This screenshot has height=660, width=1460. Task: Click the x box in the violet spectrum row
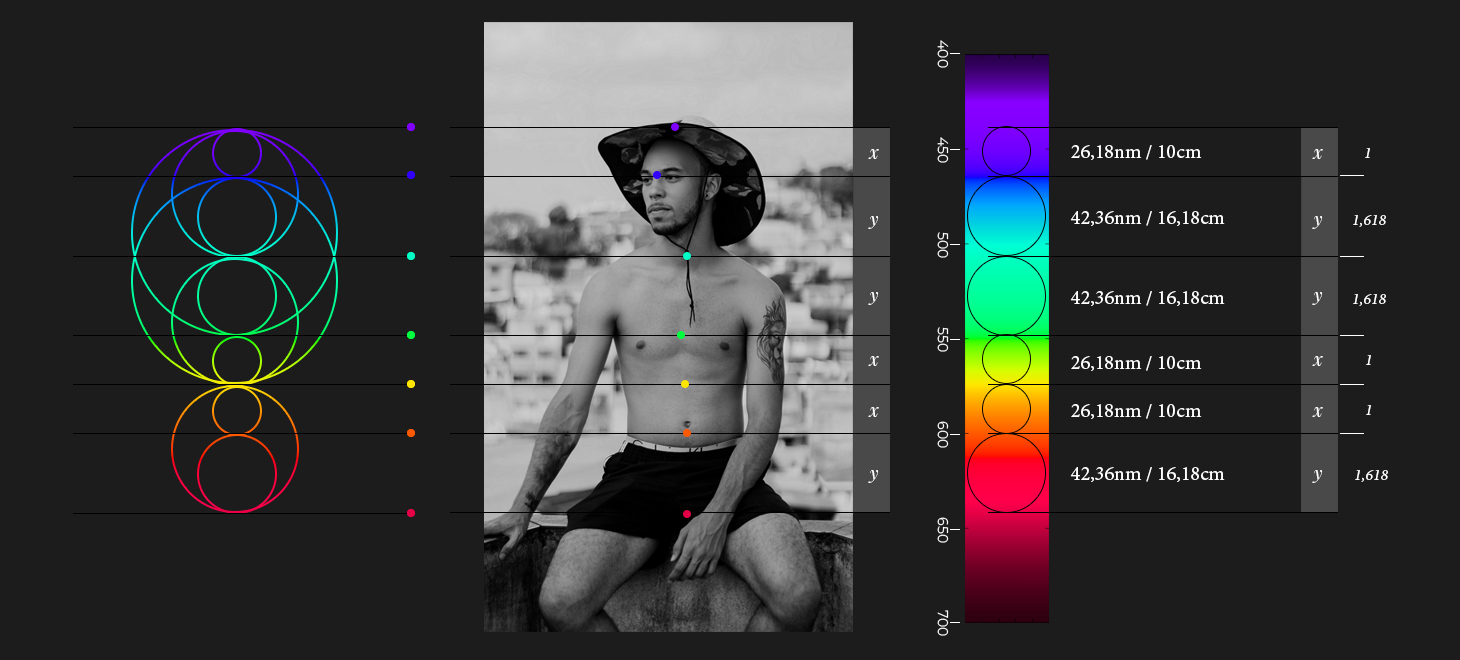tap(1319, 152)
